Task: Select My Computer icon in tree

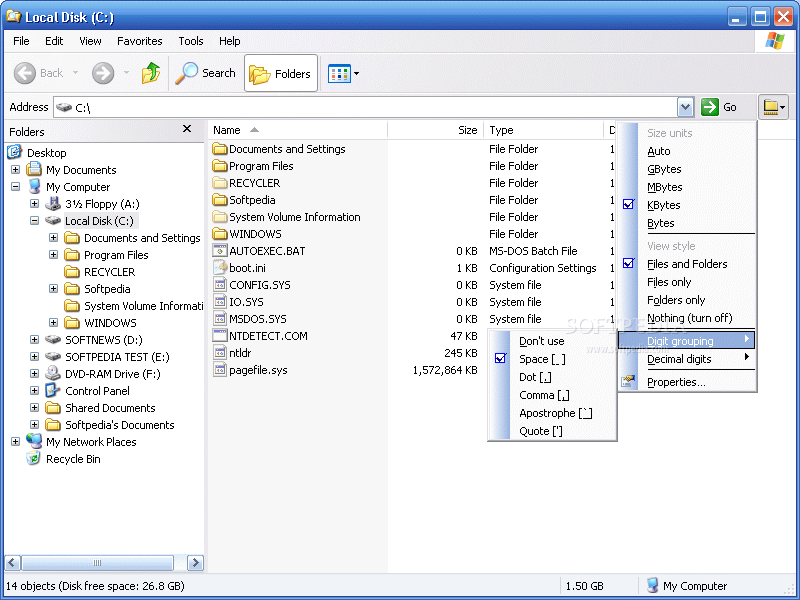Action: point(34,186)
